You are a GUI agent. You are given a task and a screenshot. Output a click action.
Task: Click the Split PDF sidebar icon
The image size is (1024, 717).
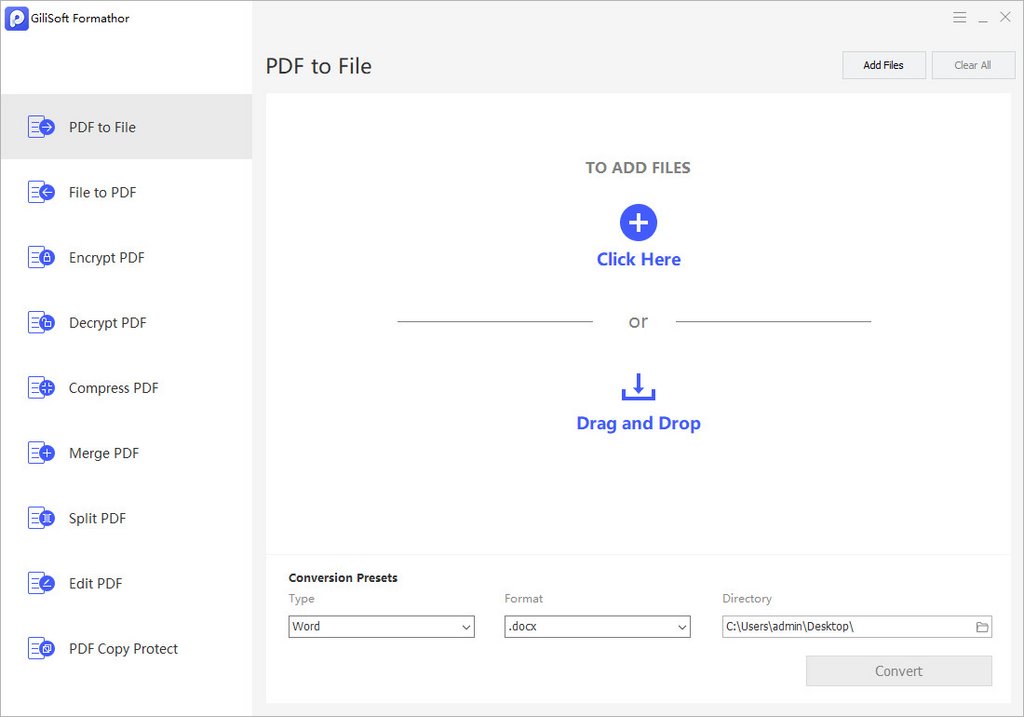pos(41,518)
